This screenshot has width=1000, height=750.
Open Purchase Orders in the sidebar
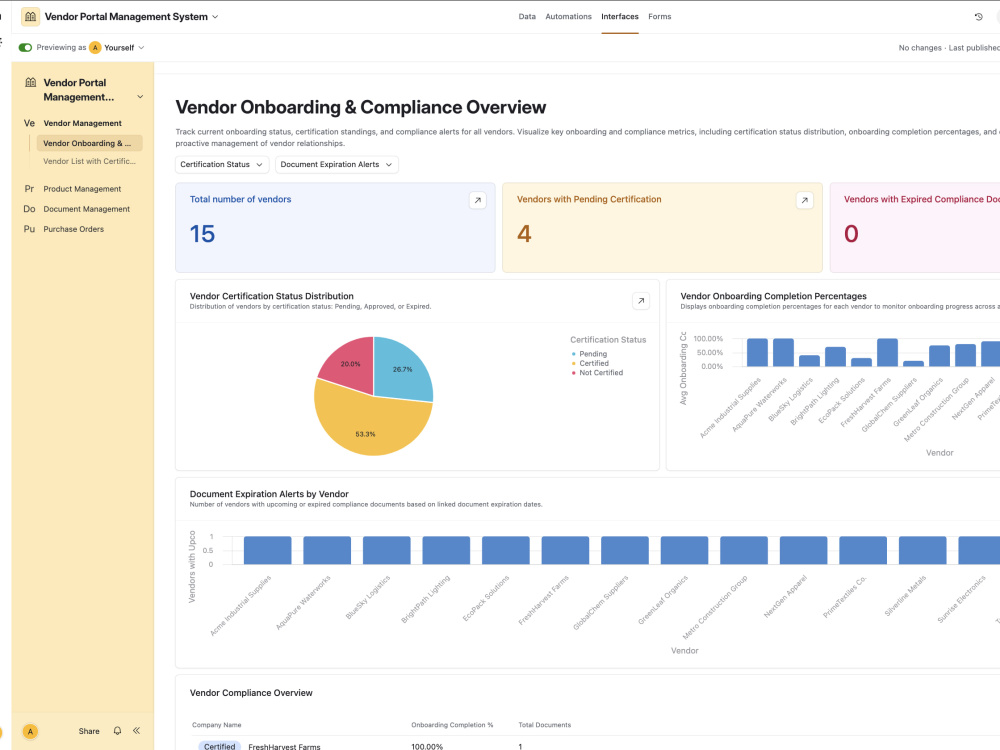(73, 229)
